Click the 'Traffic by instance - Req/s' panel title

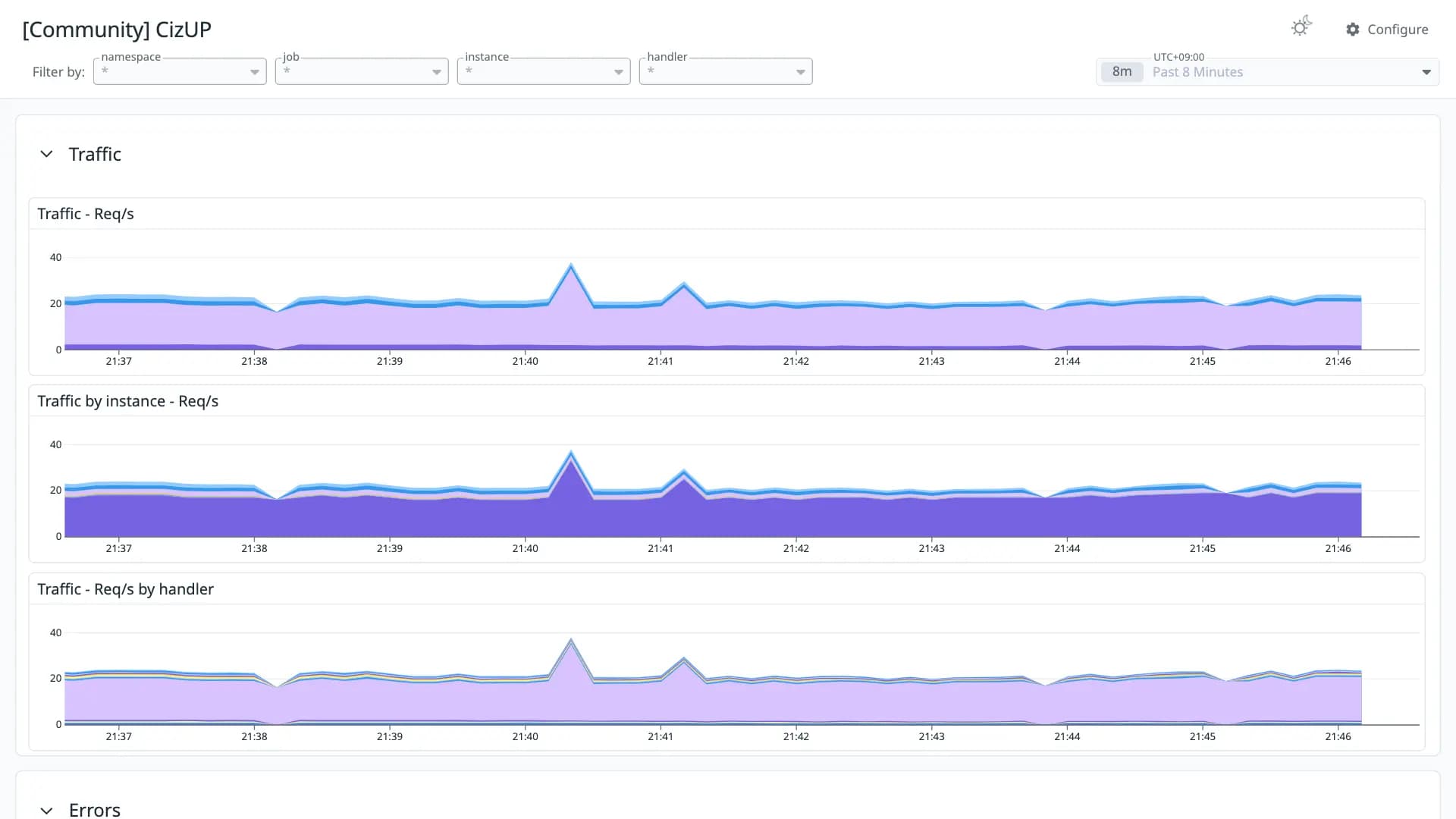click(x=128, y=401)
